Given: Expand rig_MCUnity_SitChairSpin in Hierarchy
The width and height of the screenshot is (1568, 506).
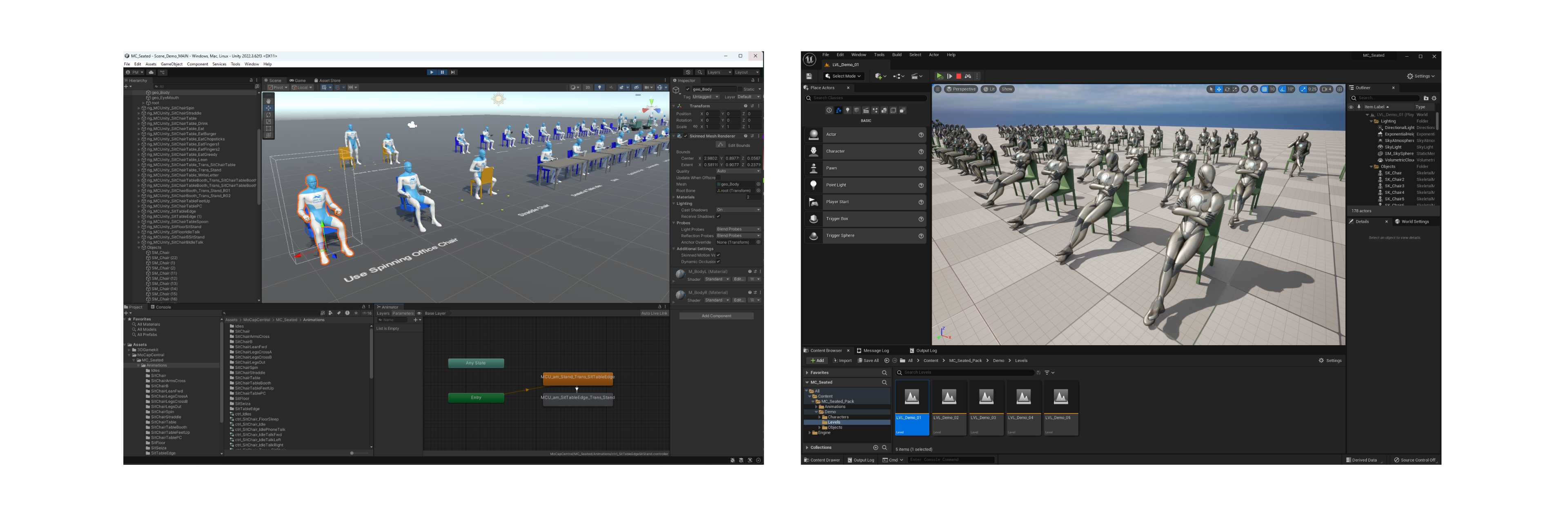Looking at the screenshot, I should [x=139, y=108].
